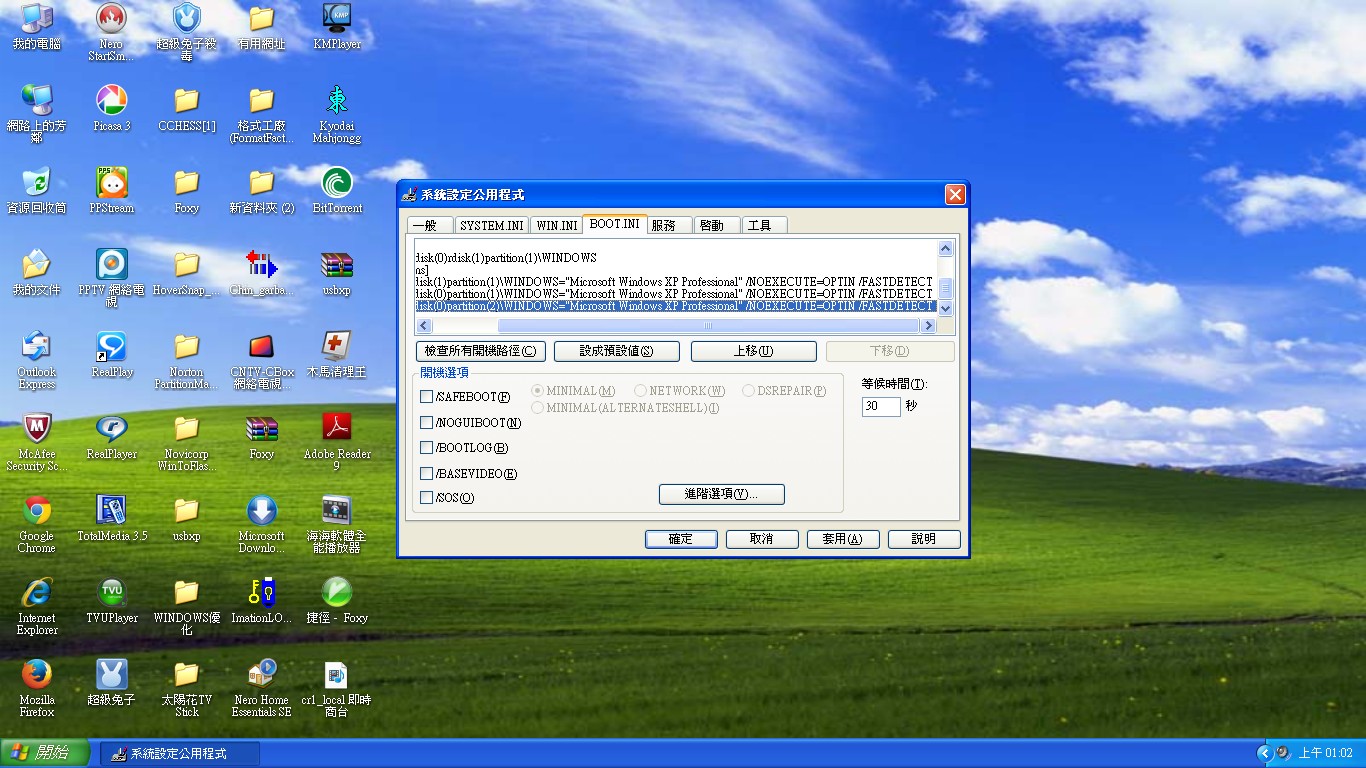The height and width of the screenshot is (768, 1366).
Task: Confirm with the 確定 button
Action: coord(681,539)
